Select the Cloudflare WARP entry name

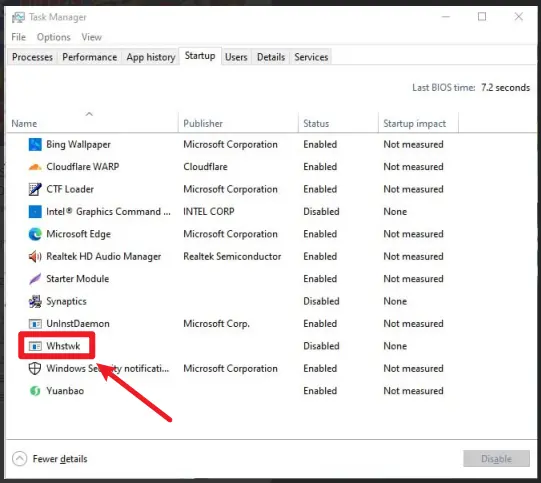click(83, 167)
